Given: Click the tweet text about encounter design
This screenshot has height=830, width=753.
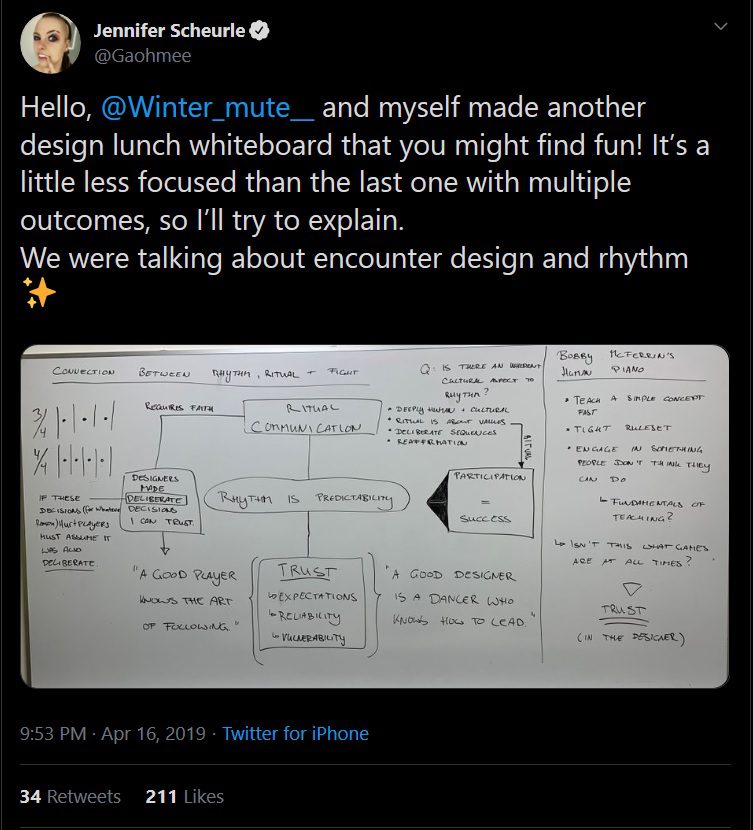Looking at the screenshot, I should (354, 258).
